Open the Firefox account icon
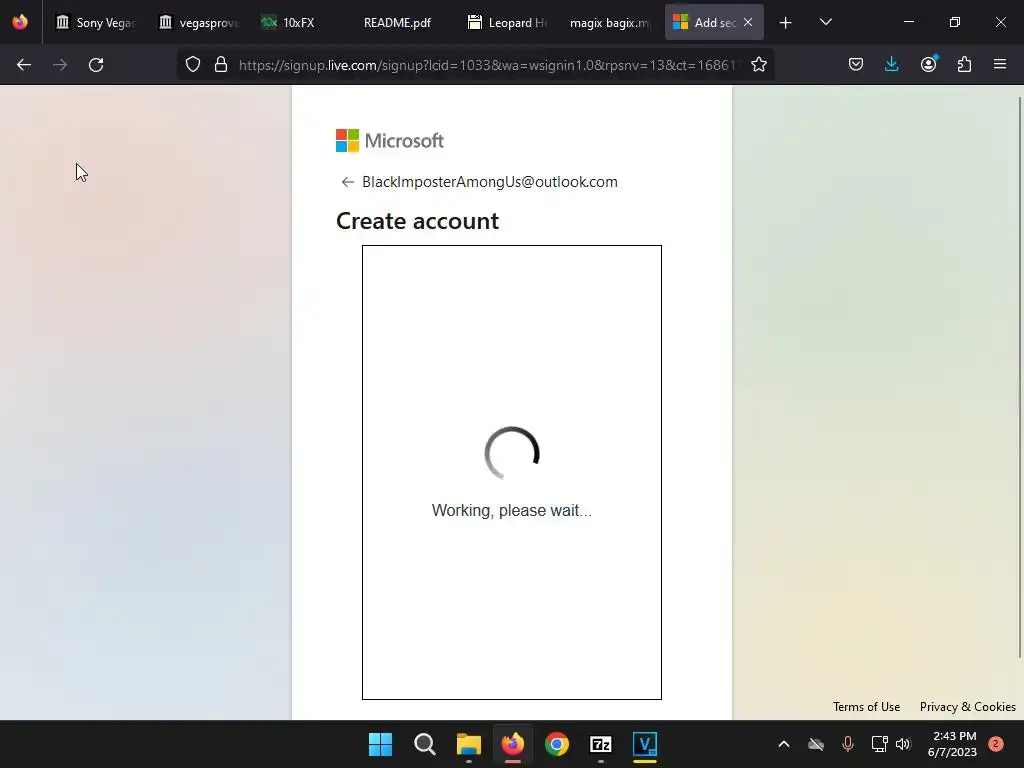The width and height of the screenshot is (1024, 768). point(928,64)
